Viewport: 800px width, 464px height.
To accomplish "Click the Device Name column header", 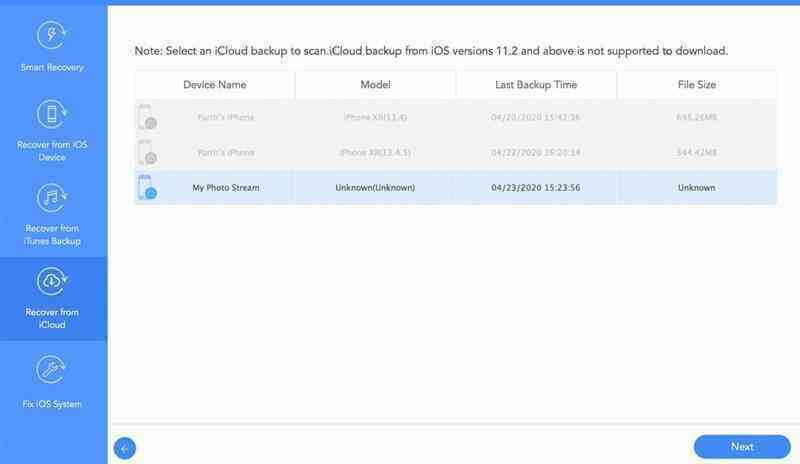I will pos(215,85).
